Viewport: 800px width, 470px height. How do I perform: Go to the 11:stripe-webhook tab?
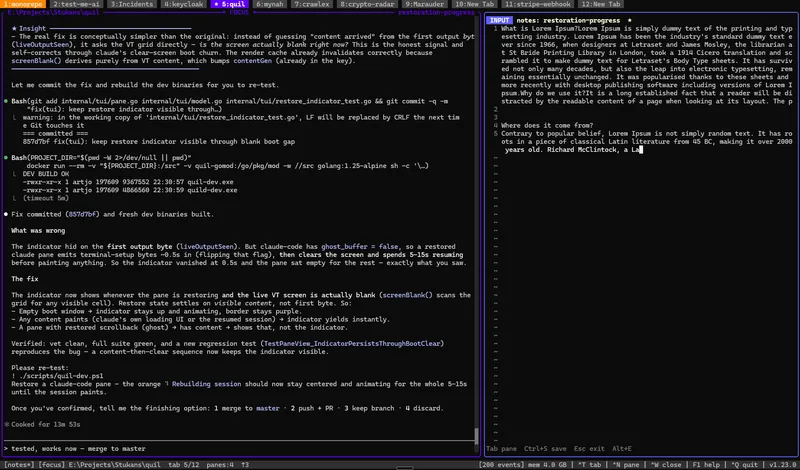pos(538,4)
